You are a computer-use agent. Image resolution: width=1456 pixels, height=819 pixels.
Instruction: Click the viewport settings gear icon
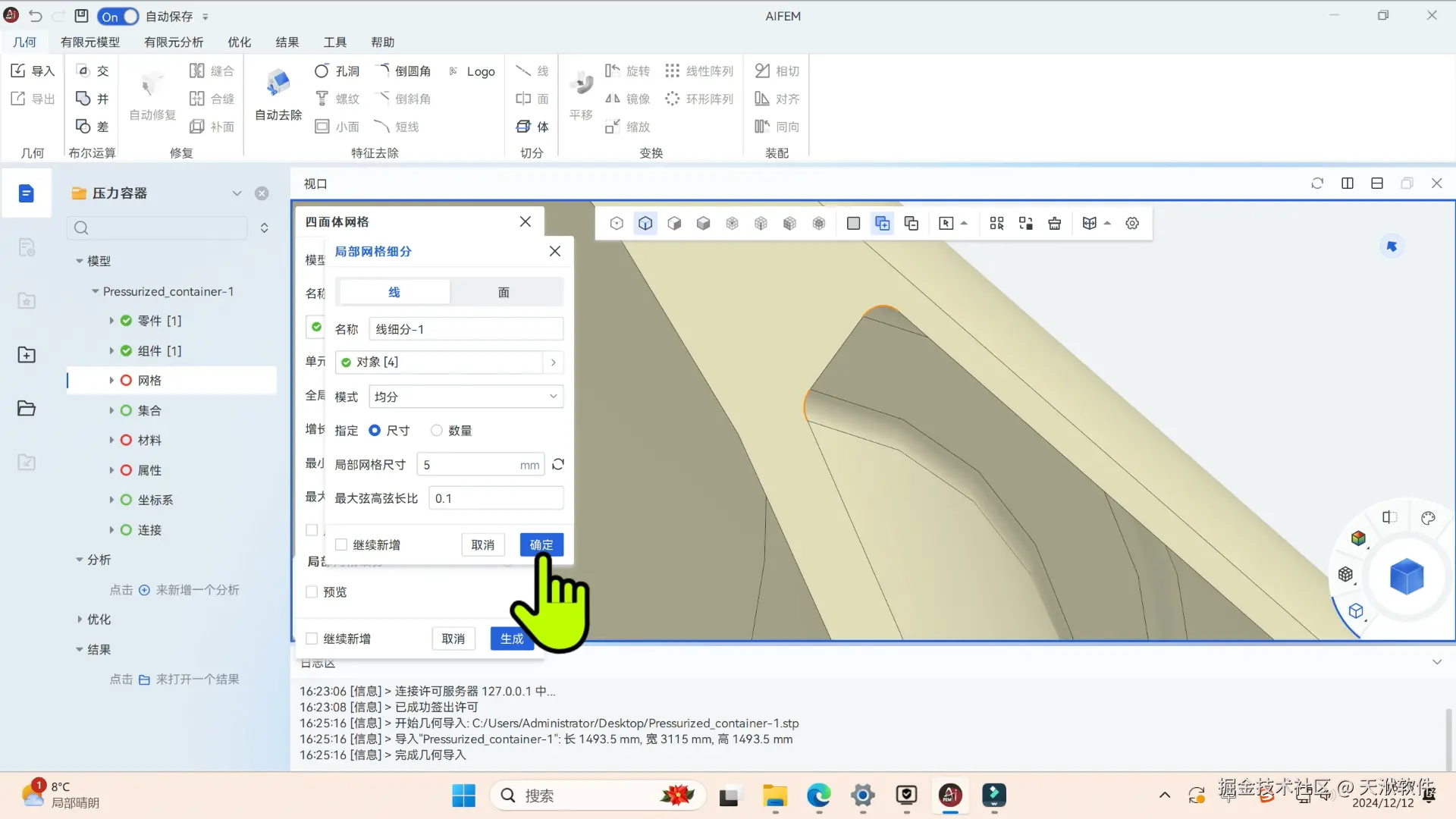[1132, 223]
